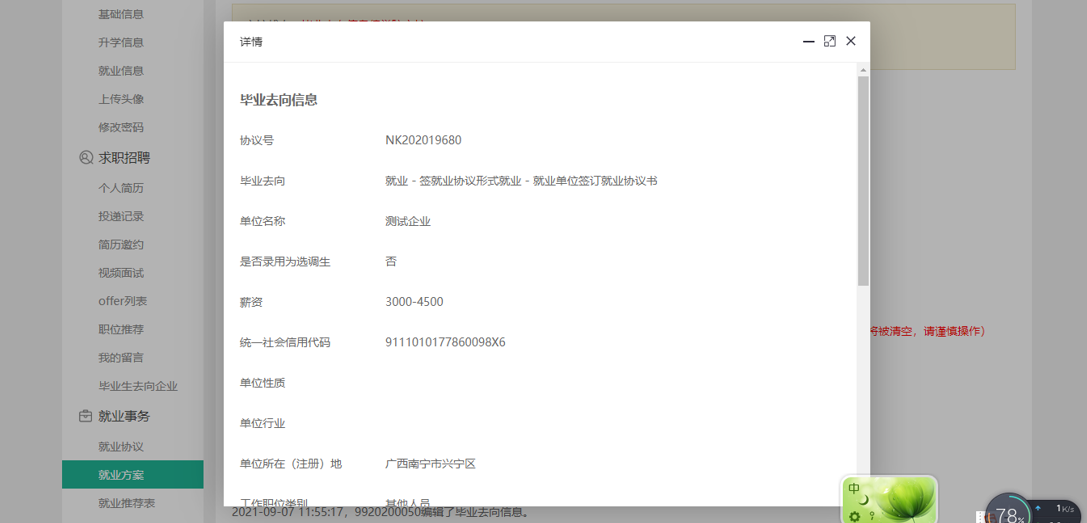The image size is (1087, 523).
Task: Select 视频面试 in the sidebar
Action: (x=121, y=273)
